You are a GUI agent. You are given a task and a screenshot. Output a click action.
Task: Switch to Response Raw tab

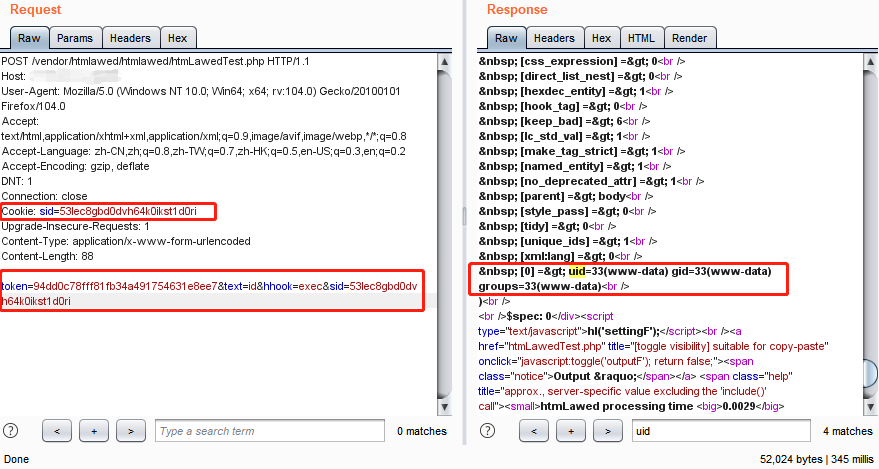pos(506,38)
